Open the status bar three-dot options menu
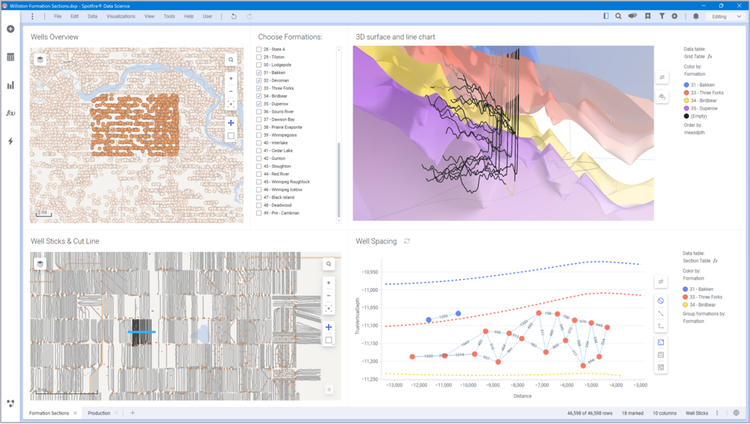Viewport: 750px width, 424px height. coord(717,413)
